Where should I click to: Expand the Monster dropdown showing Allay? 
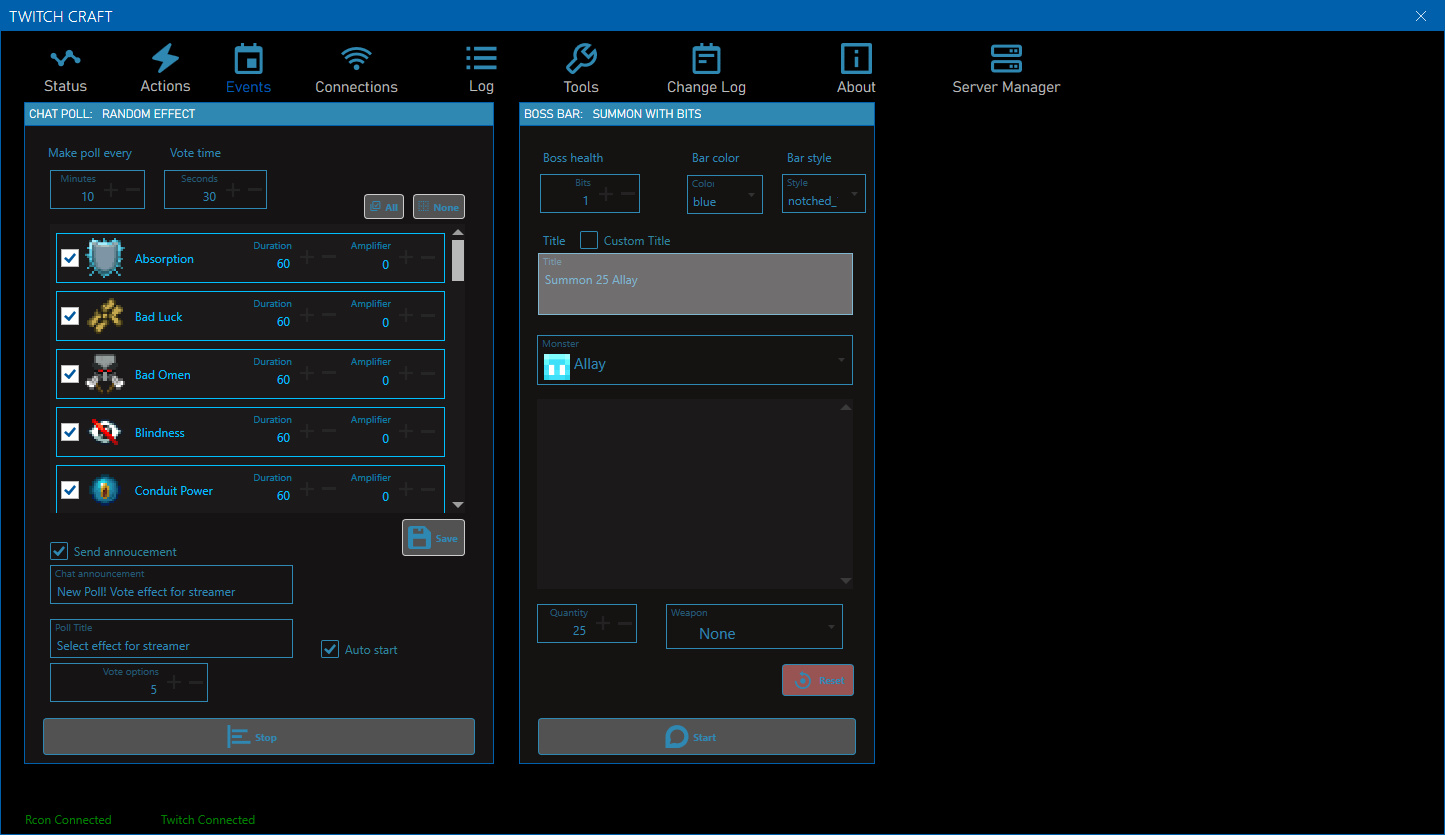(694, 360)
